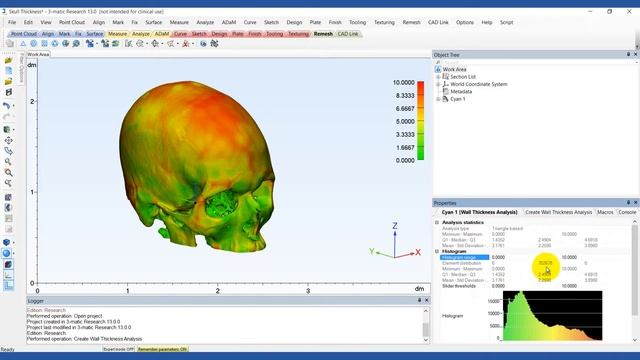Toggle Remember parameters ON in status bar
The width and height of the screenshot is (640, 360).
(162, 349)
